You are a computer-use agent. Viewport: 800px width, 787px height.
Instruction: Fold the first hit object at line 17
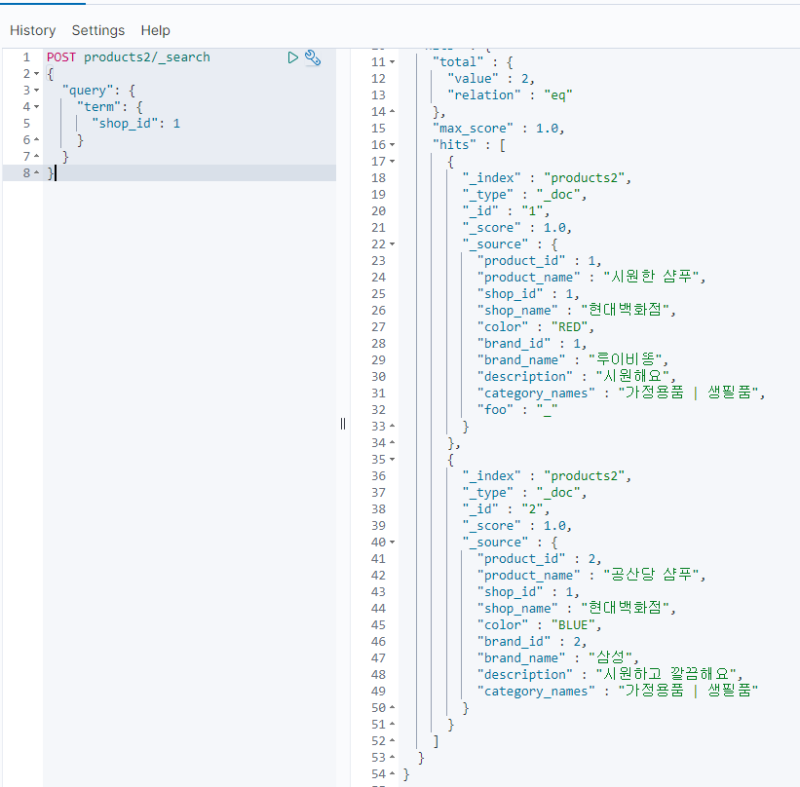[x=392, y=161]
